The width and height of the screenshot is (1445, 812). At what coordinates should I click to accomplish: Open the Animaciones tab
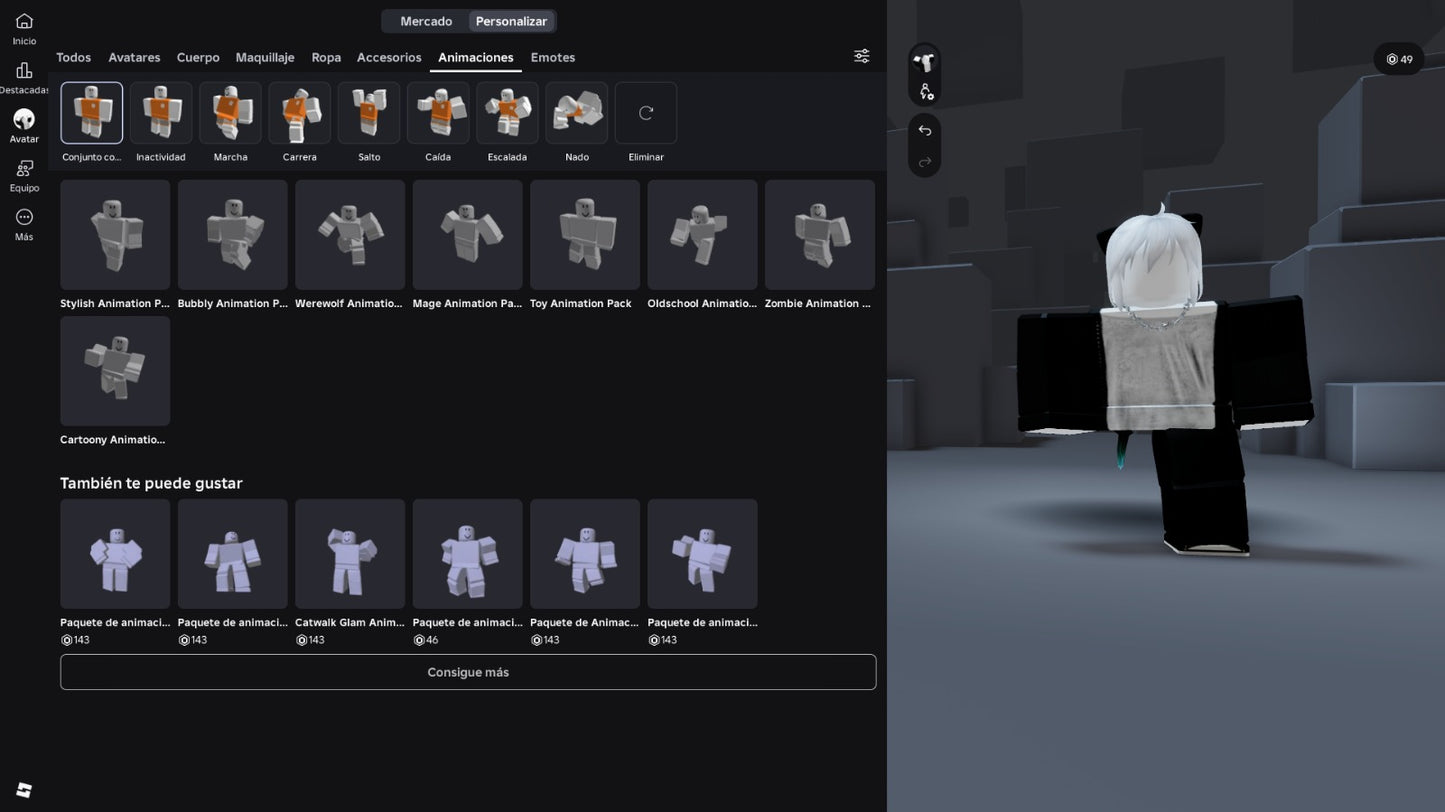pyautogui.click(x=476, y=57)
